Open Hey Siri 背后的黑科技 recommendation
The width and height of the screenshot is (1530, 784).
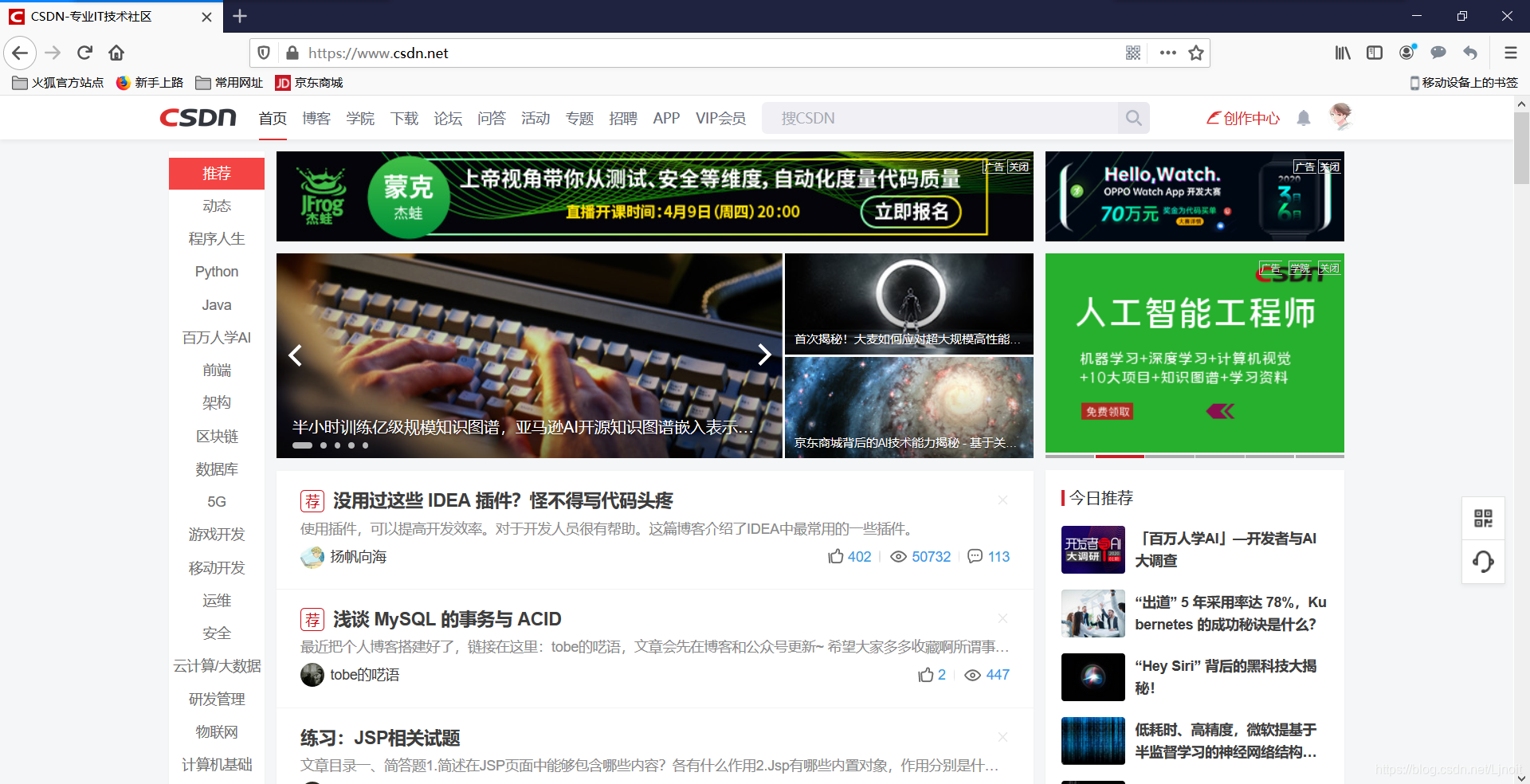pos(1226,676)
